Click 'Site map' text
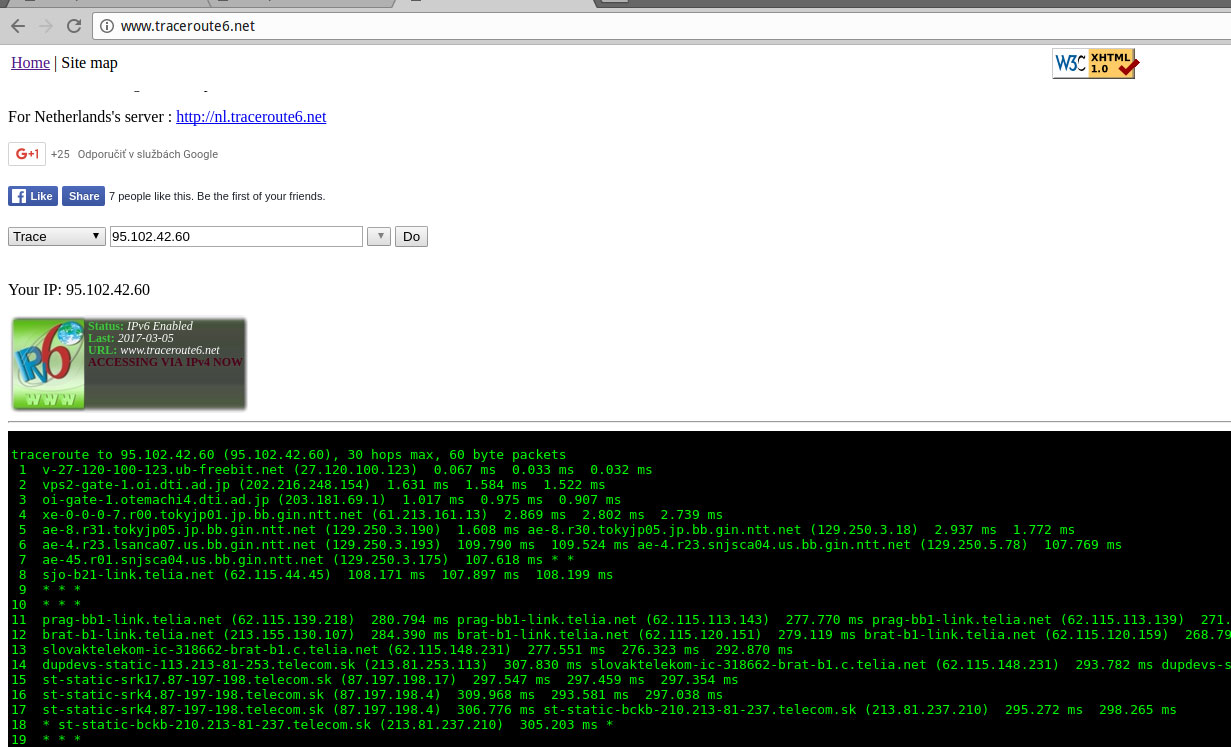Viewport: 1231px width, 747px height. [x=89, y=63]
